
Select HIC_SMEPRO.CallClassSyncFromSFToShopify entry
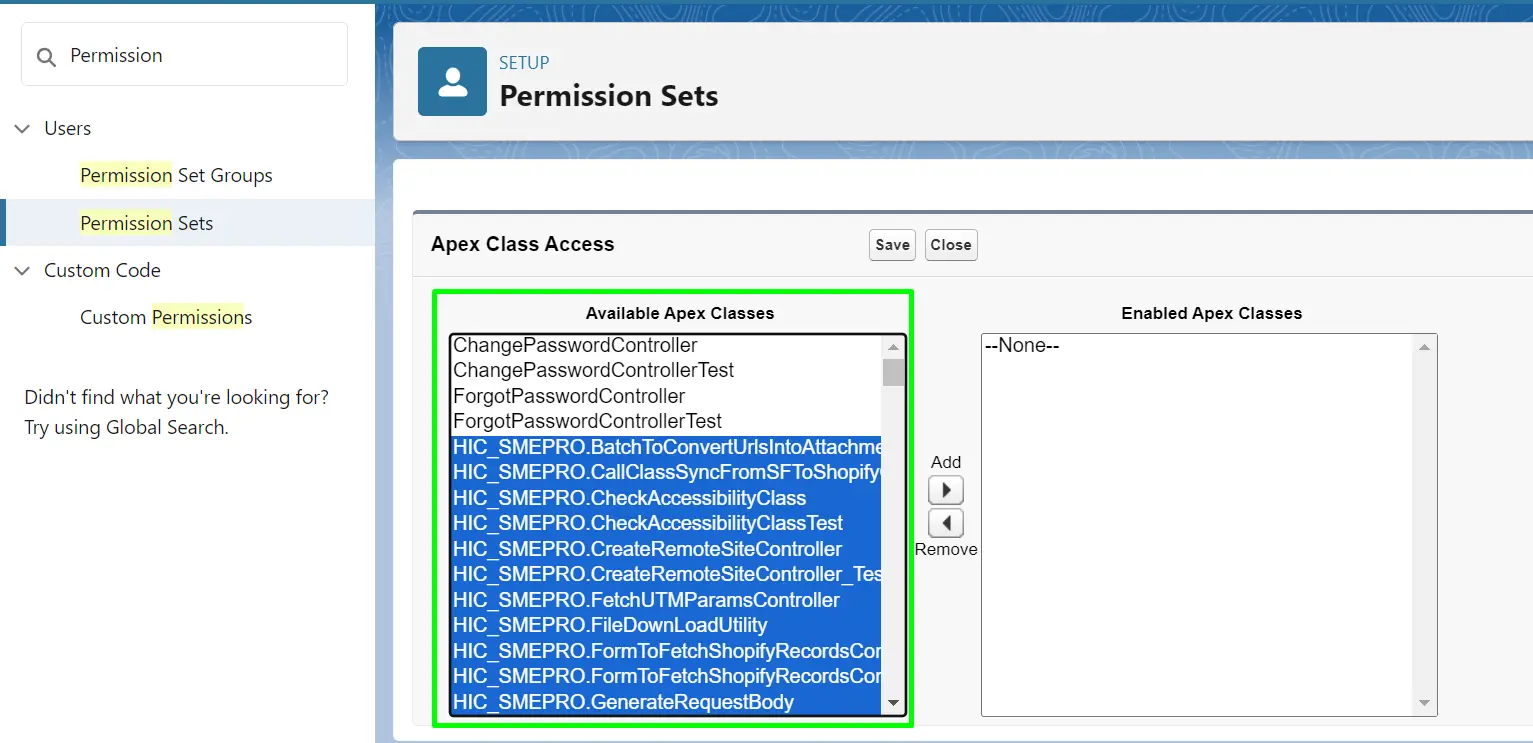[x=666, y=472]
